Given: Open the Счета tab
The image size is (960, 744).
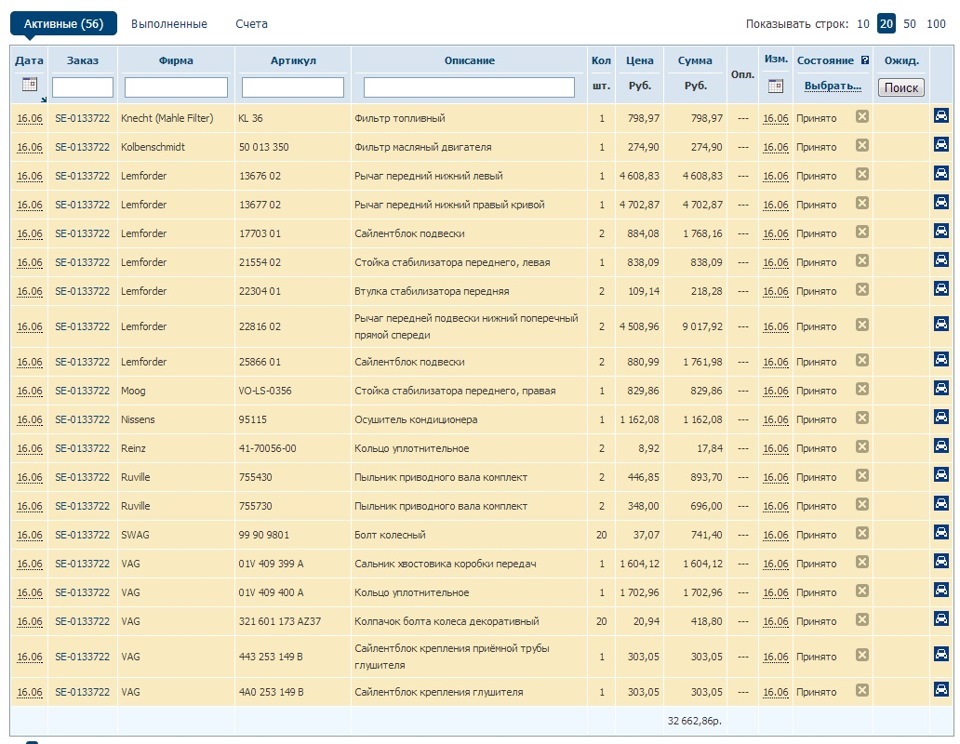Looking at the screenshot, I should pos(251,24).
